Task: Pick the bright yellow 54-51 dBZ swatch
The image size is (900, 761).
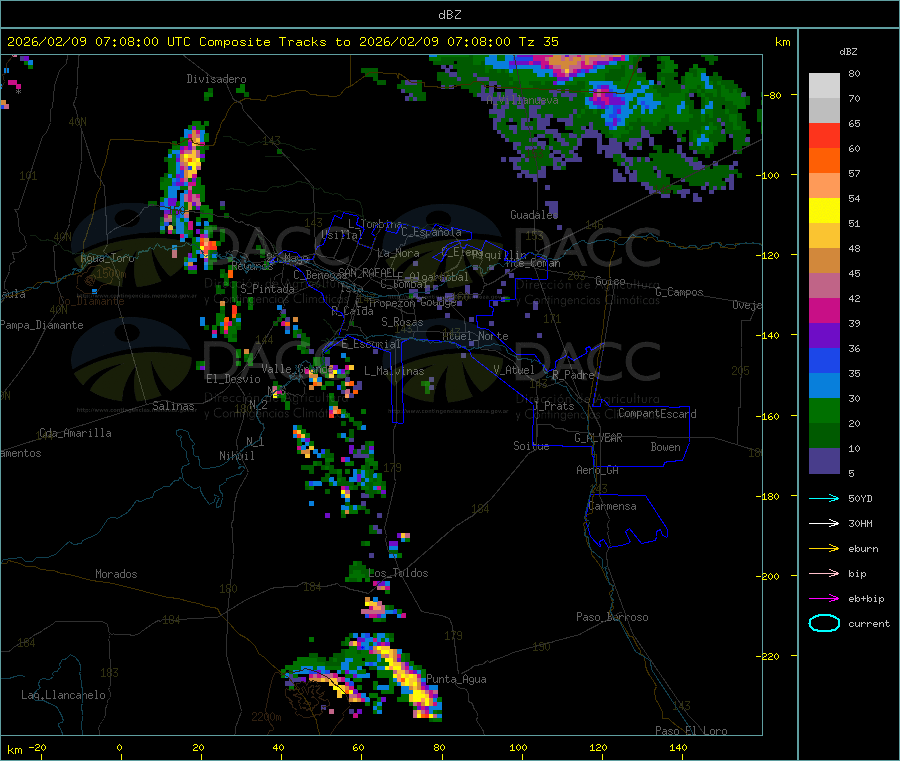Action: pos(824,211)
